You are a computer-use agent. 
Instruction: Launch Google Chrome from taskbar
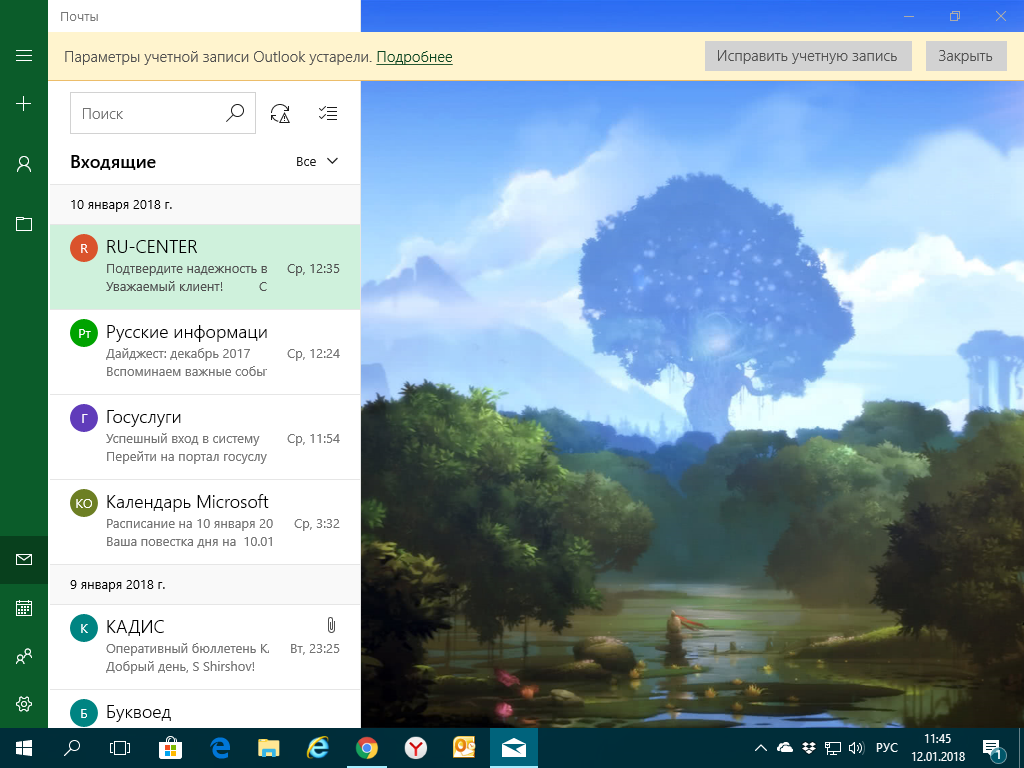(x=366, y=748)
